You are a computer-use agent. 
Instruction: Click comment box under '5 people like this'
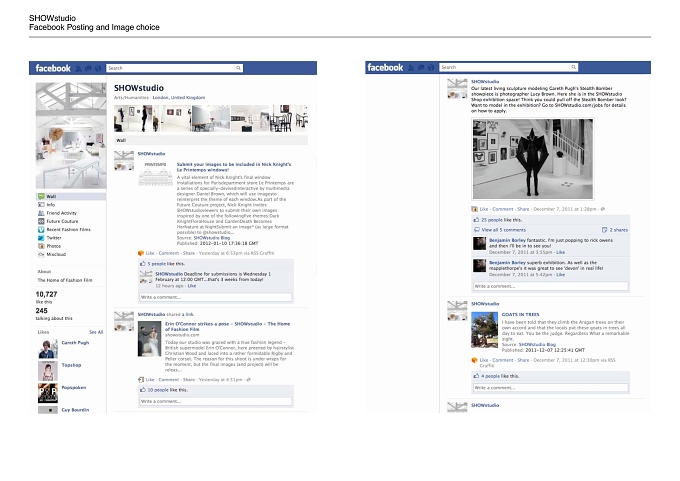point(216,297)
